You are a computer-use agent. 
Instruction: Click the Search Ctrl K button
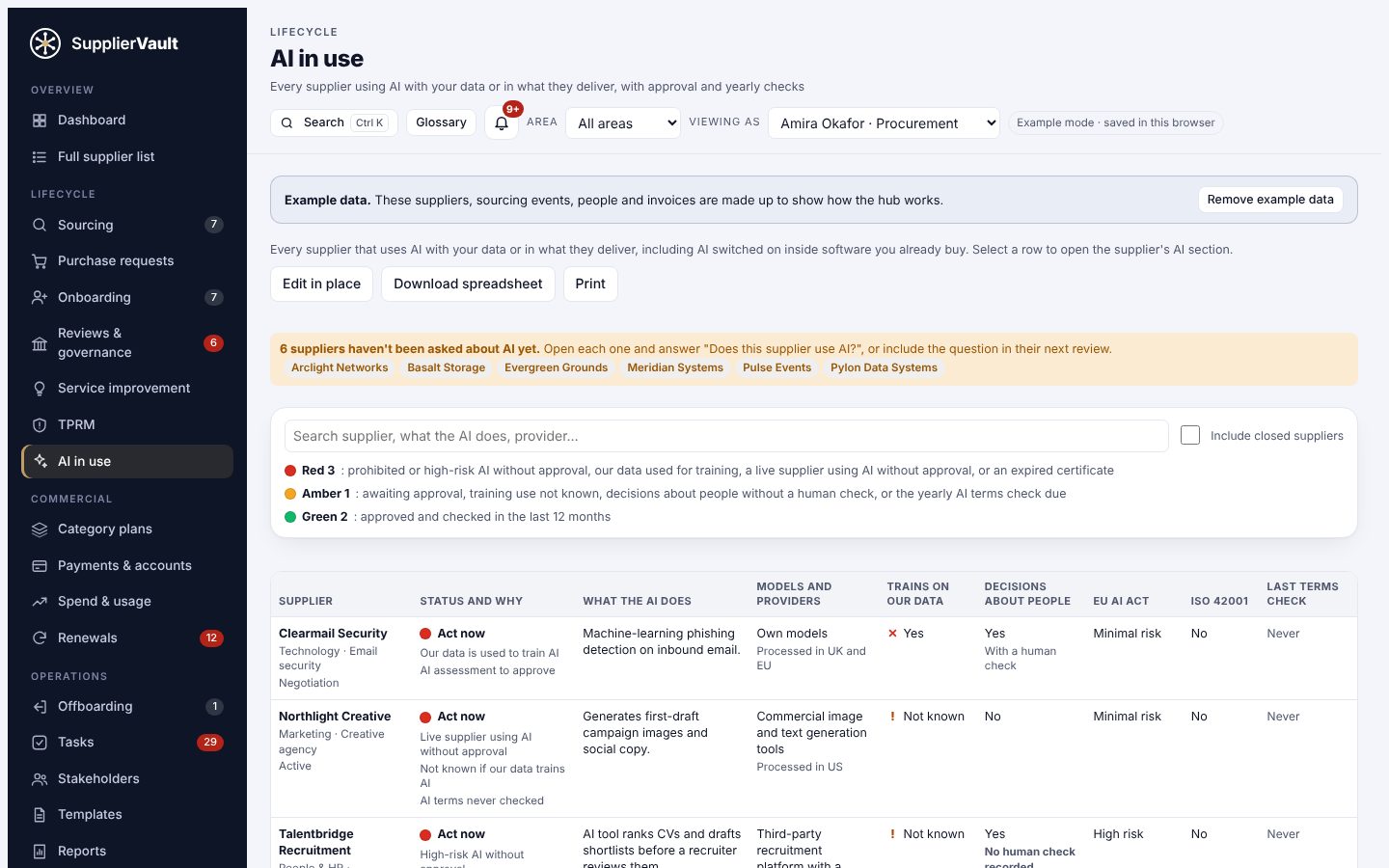point(334,122)
